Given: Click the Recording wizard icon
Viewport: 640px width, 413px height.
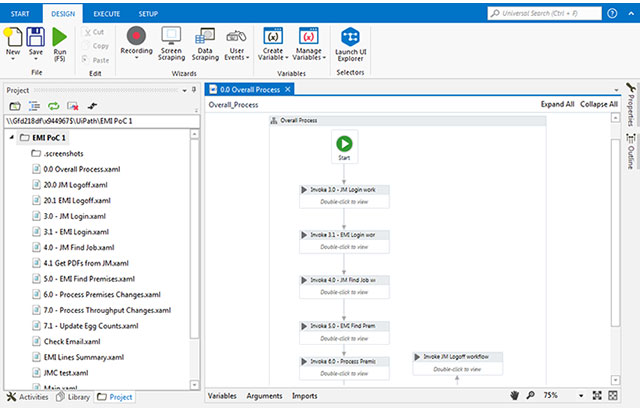Looking at the screenshot, I should point(136,36).
